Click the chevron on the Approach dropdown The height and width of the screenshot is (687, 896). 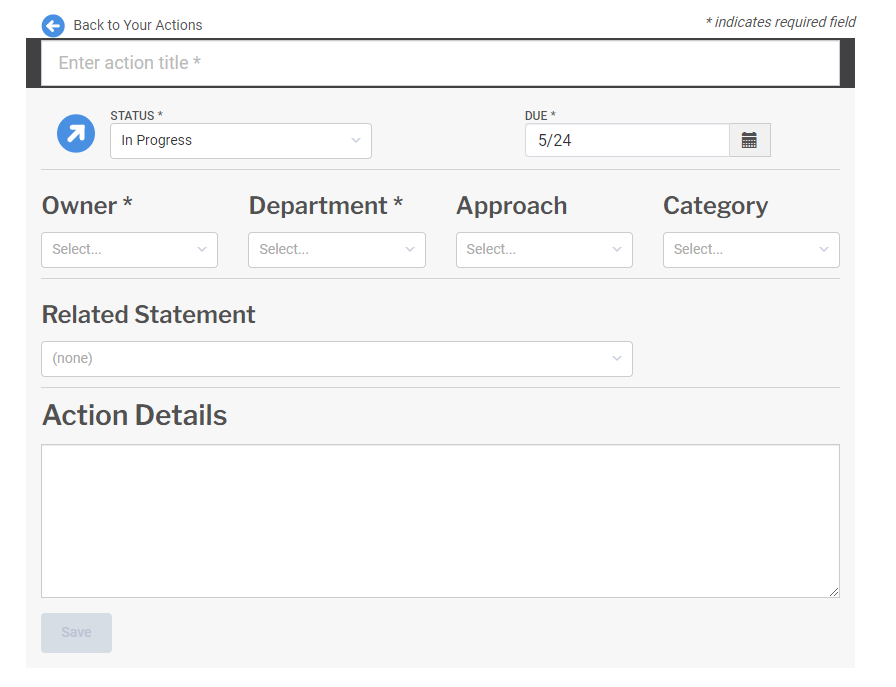click(617, 249)
